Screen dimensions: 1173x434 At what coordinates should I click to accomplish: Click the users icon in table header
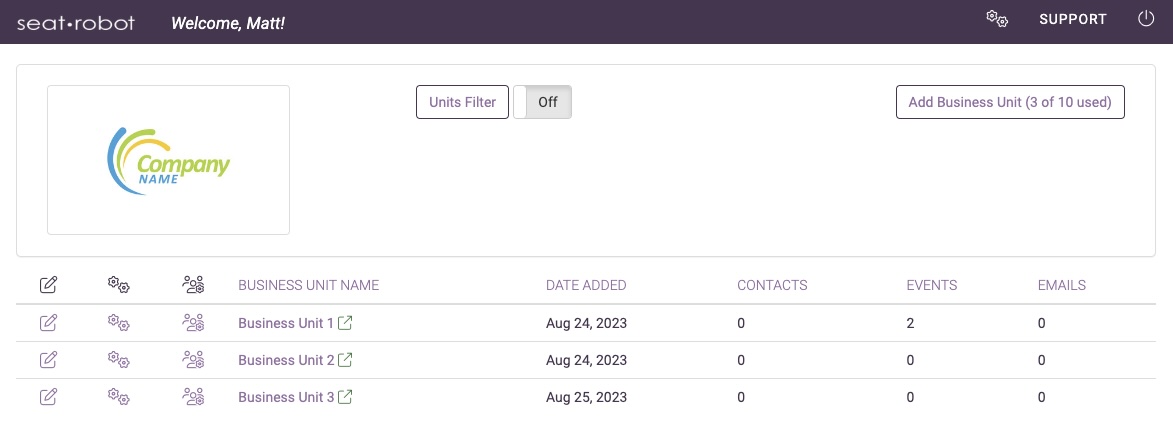pyautogui.click(x=193, y=284)
